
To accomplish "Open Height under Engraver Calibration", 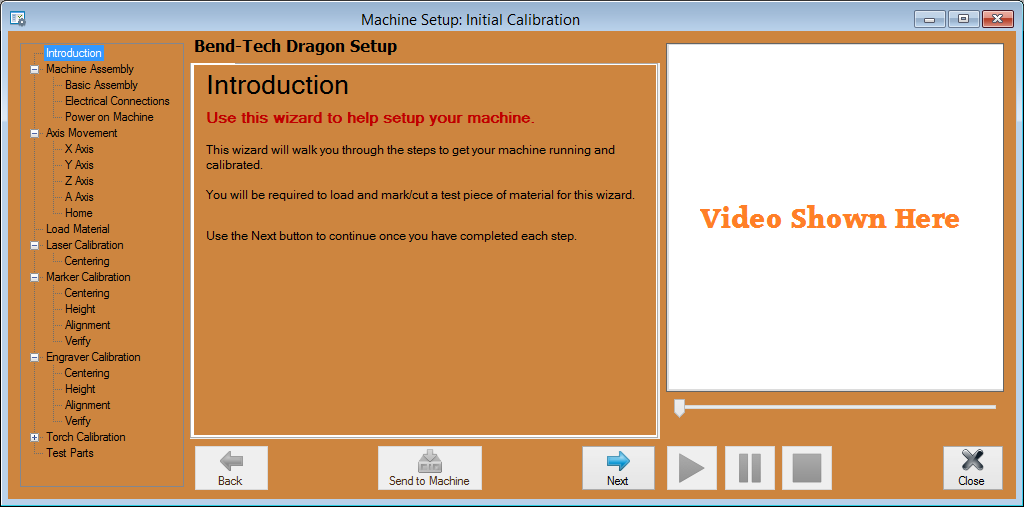I will click(80, 389).
